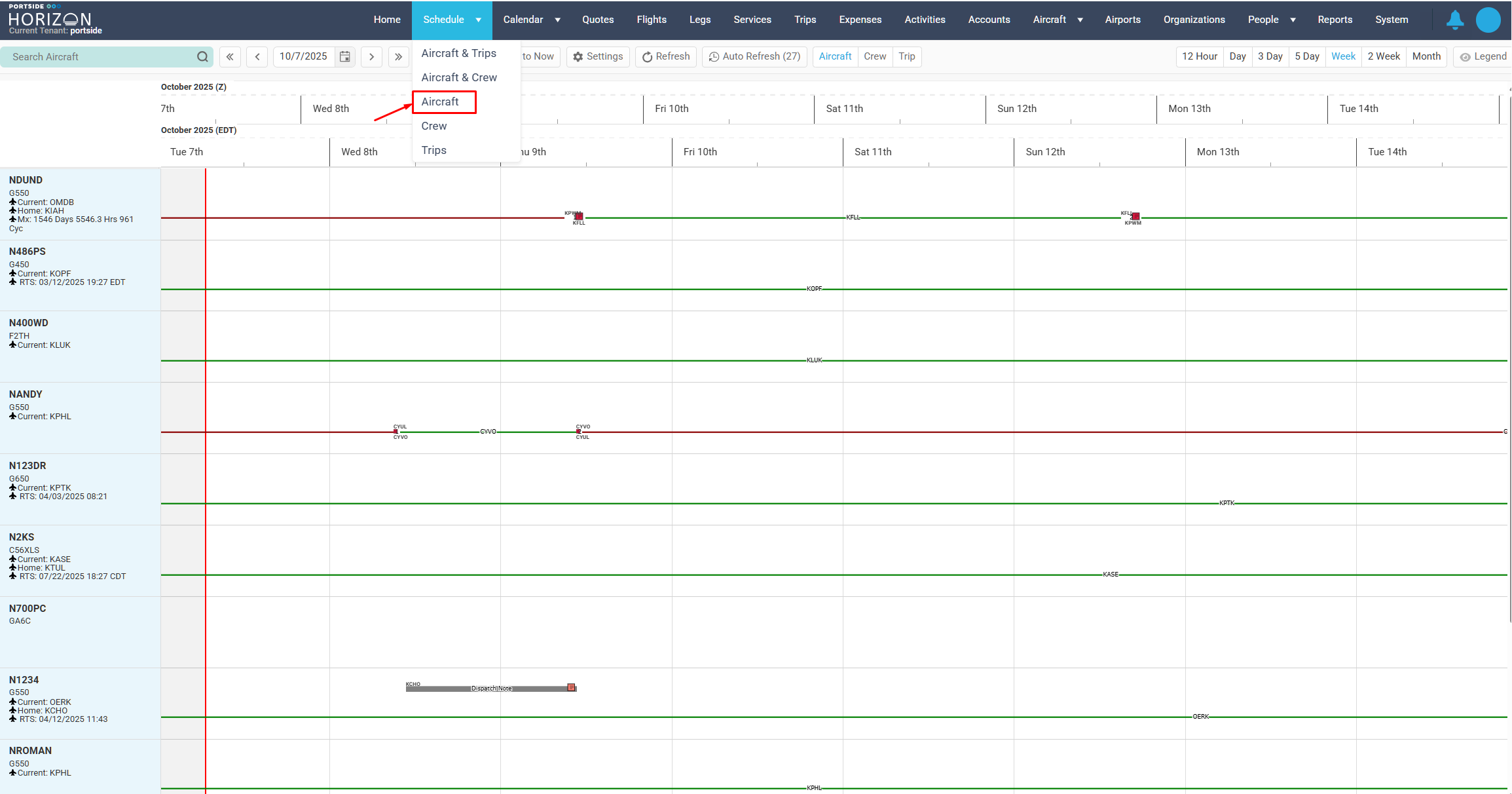Select Aircraft in Schedule dropdown menu
1512x794 pixels.
click(x=440, y=102)
